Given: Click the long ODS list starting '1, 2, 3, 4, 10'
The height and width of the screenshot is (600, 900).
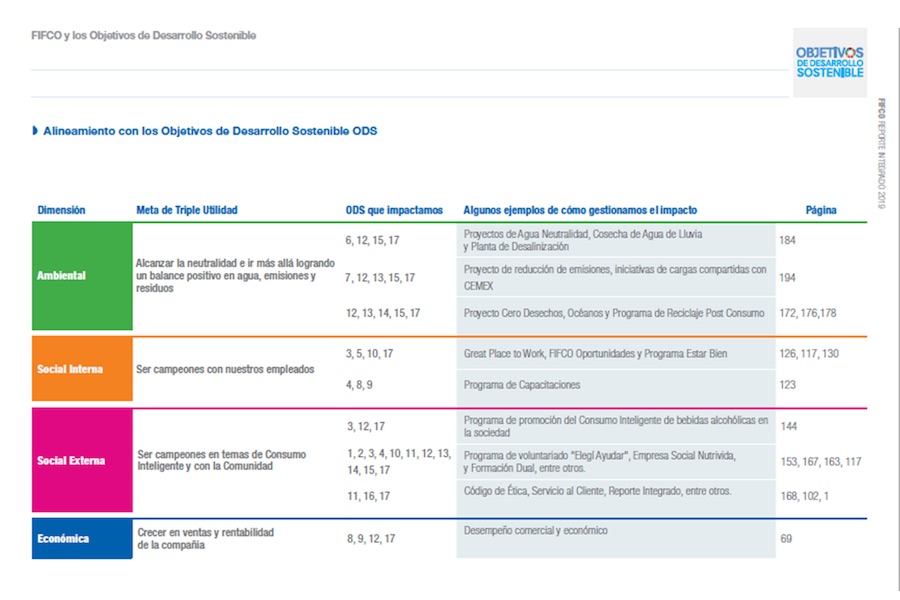Looking at the screenshot, I should (399, 462).
